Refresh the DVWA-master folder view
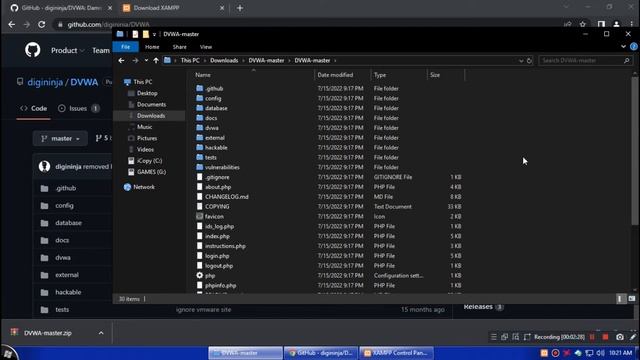Screen dimensions: 640x360 (529, 60)
